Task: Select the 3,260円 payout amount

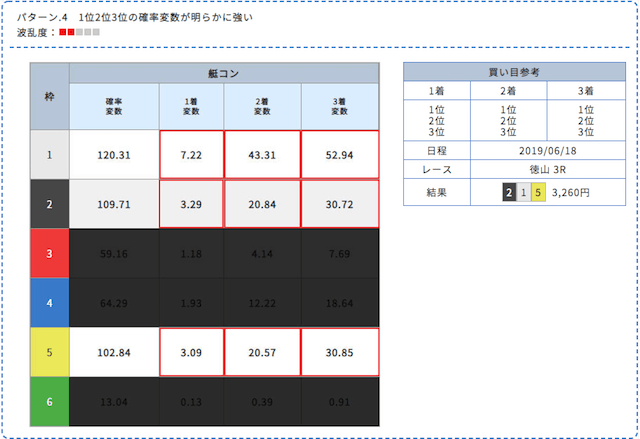Action: coord(571,192)
